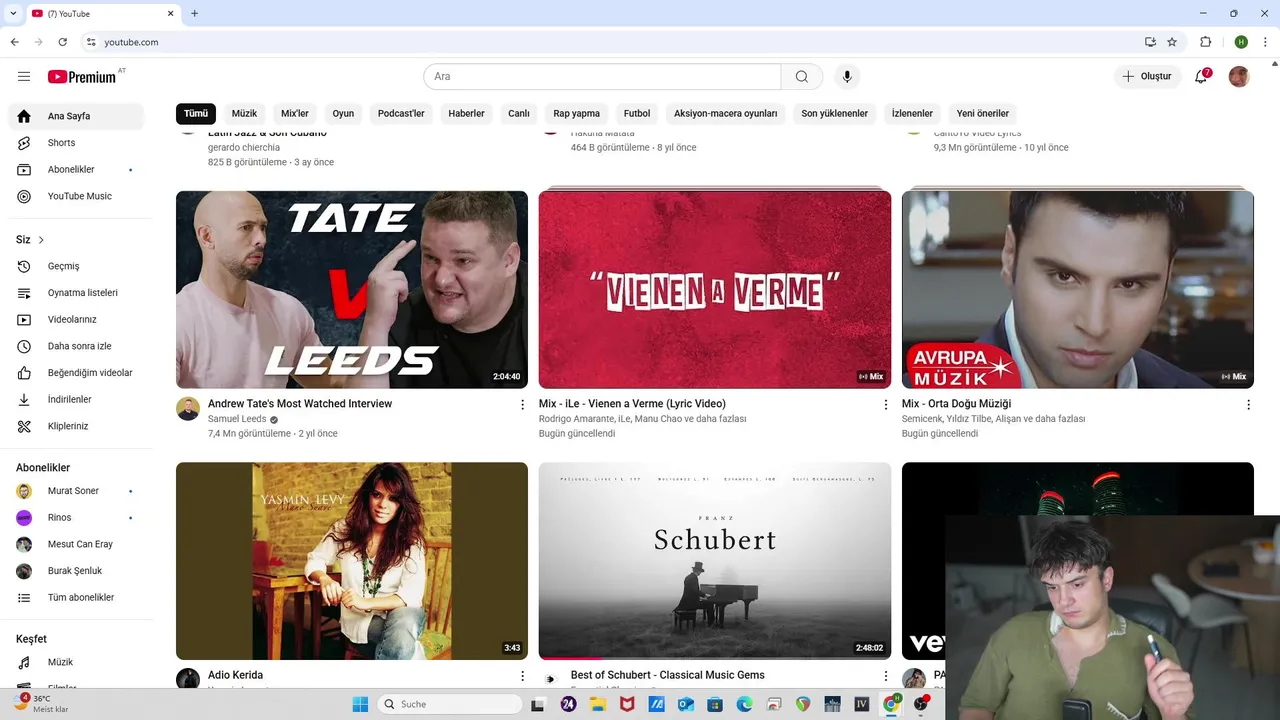Viewport: 1280px width, 720px height.
Task: Open Chrome three-dot menu
Action: 1266,42
